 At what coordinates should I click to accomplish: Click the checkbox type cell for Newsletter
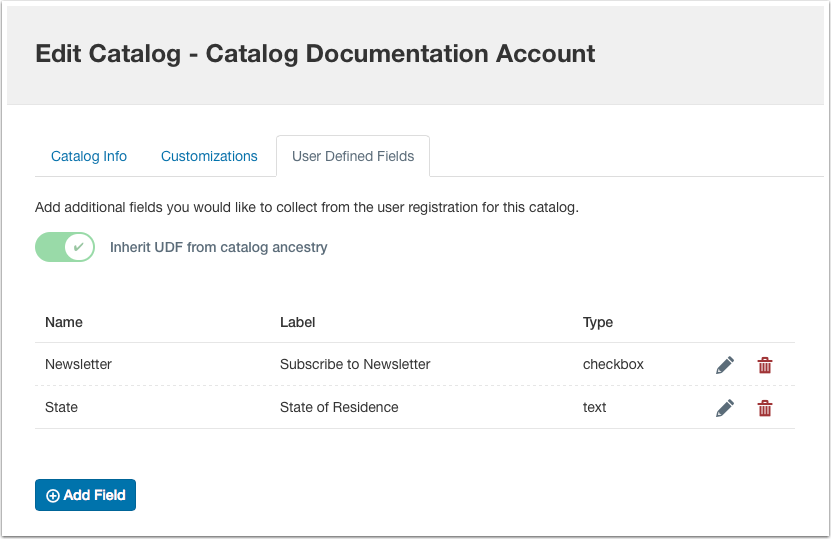613,364
